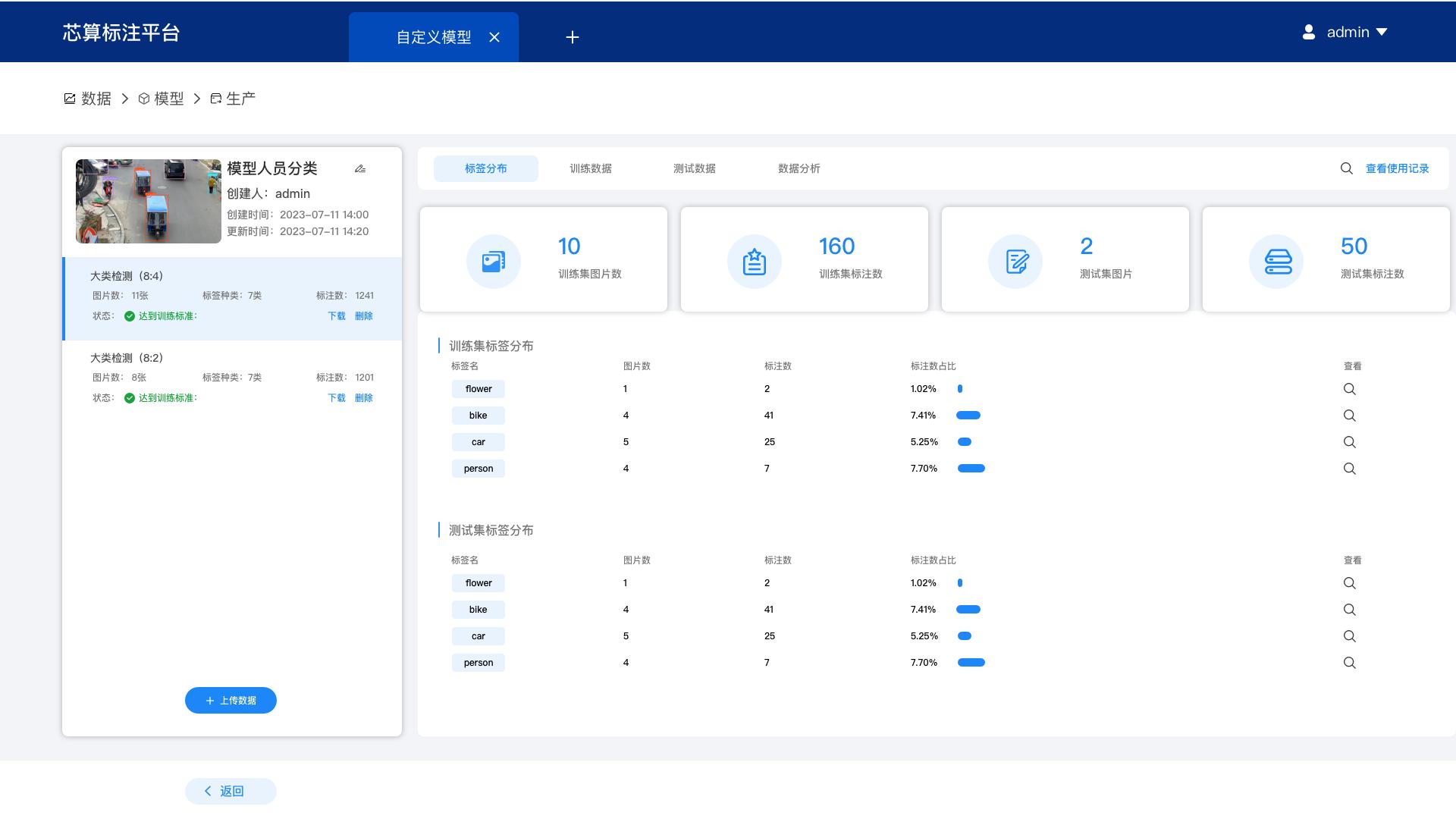Click the 数据 breadcrumb icon
Viewport: 1456px width, 819px height.
coord(69,99)
